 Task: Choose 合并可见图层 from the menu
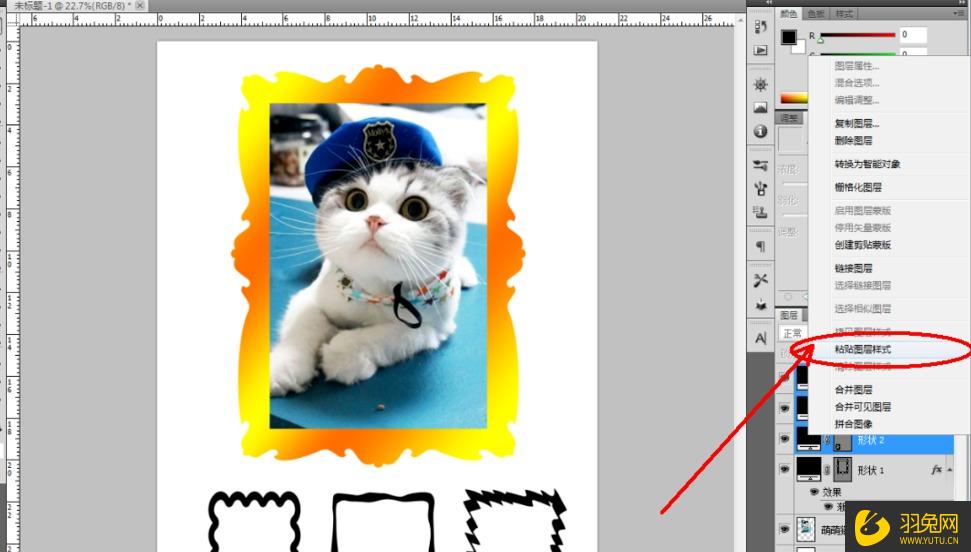(x=863, y=407)
